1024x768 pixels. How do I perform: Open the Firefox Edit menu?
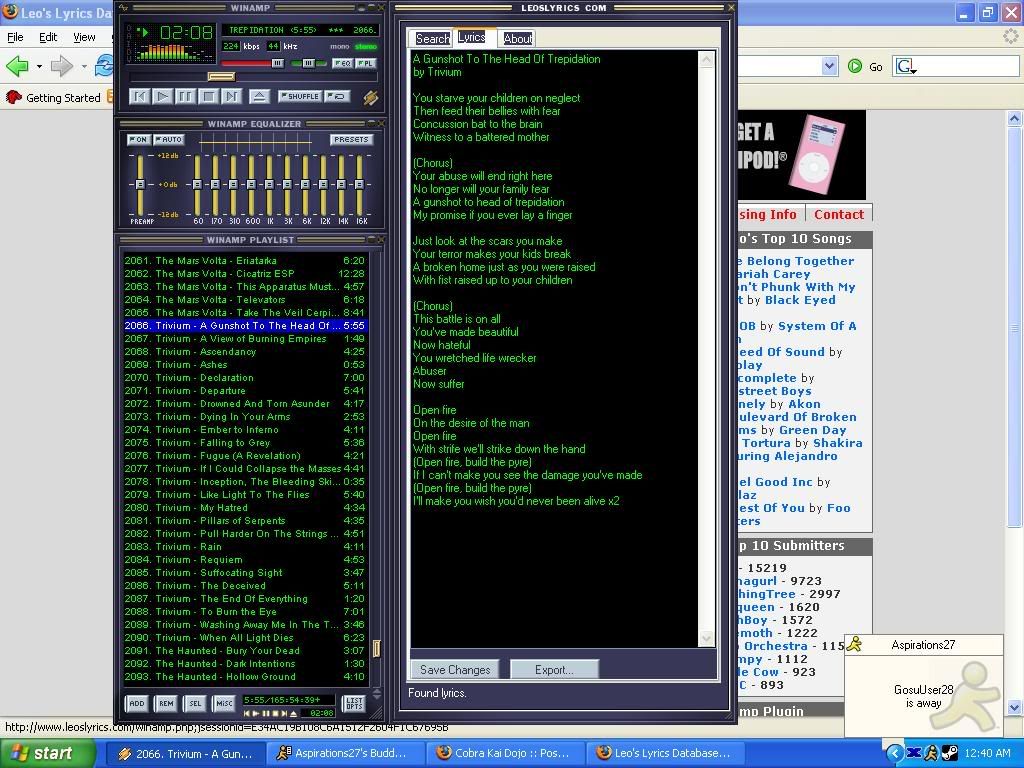[48, 37]
